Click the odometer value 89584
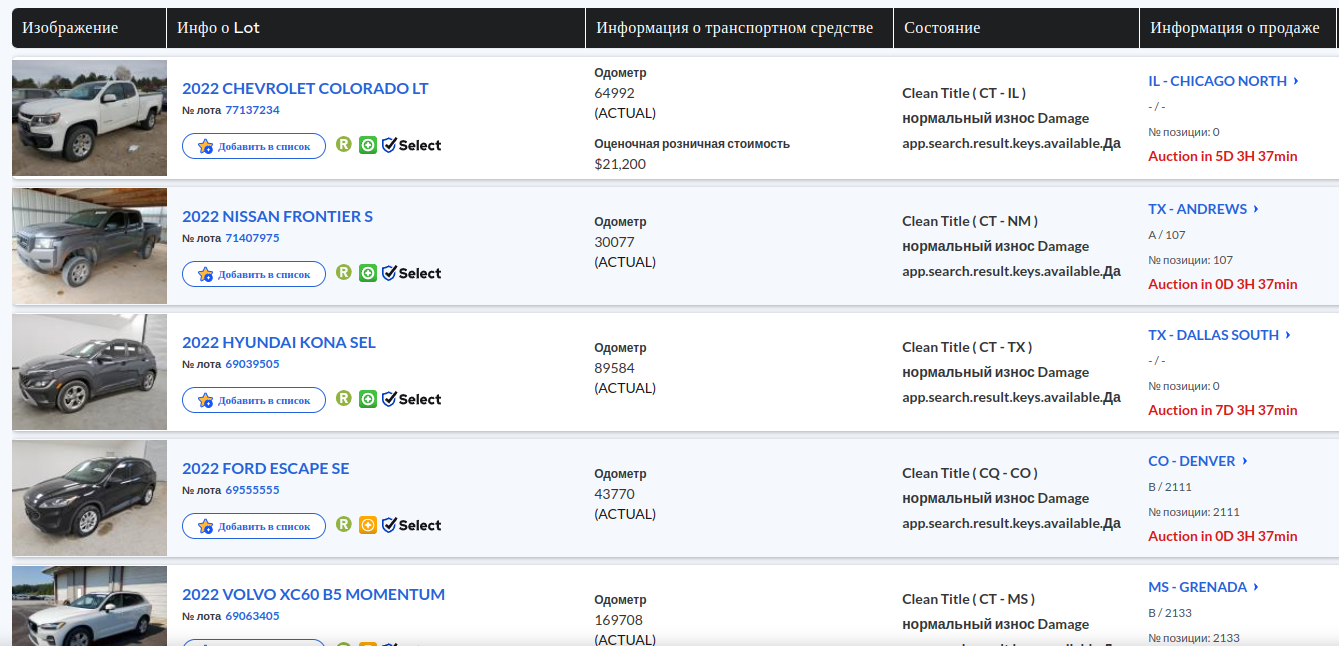 point(614,368)
